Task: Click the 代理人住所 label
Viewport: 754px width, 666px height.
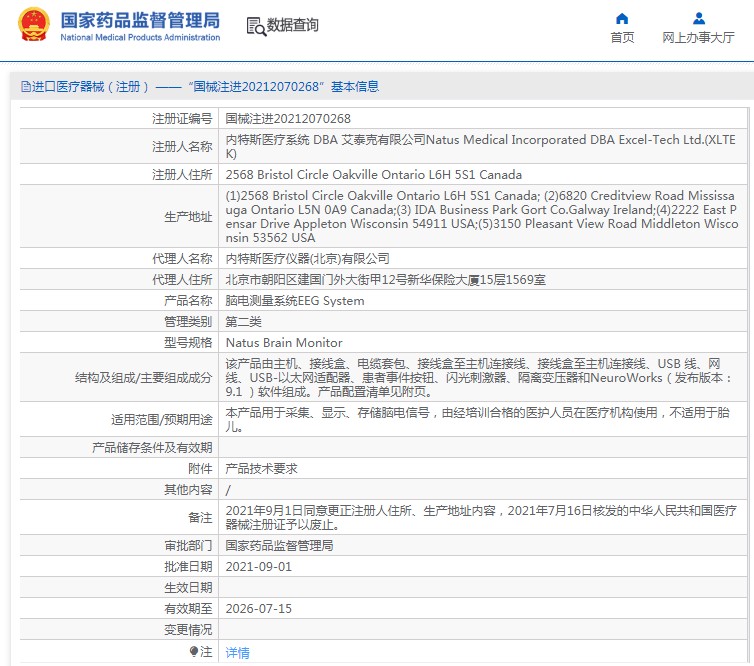Action: (182, 280)
